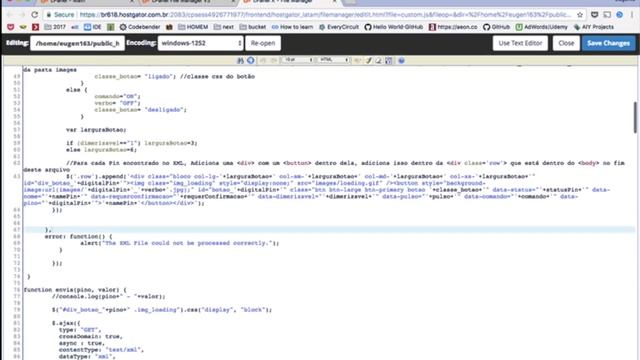The height and width of the screenshot is (360, 640).
Task: Open the red arrow bookmark icon
Action: pos(36,27)
